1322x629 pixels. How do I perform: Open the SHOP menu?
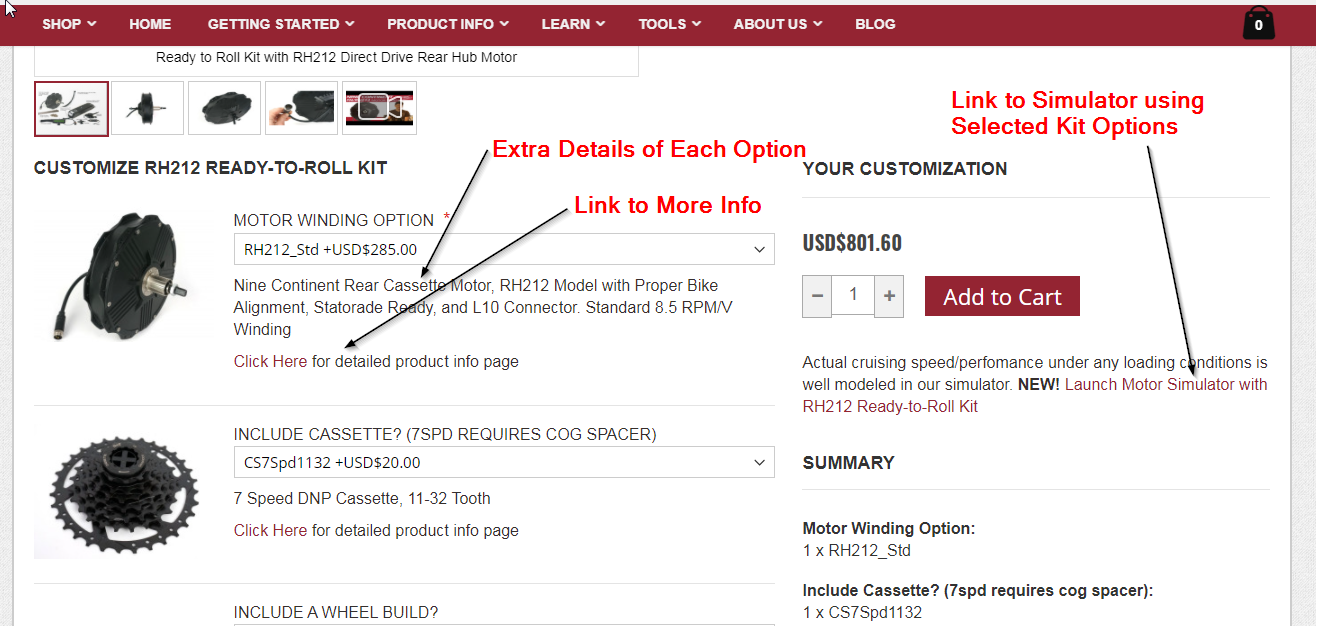point(69,24)
